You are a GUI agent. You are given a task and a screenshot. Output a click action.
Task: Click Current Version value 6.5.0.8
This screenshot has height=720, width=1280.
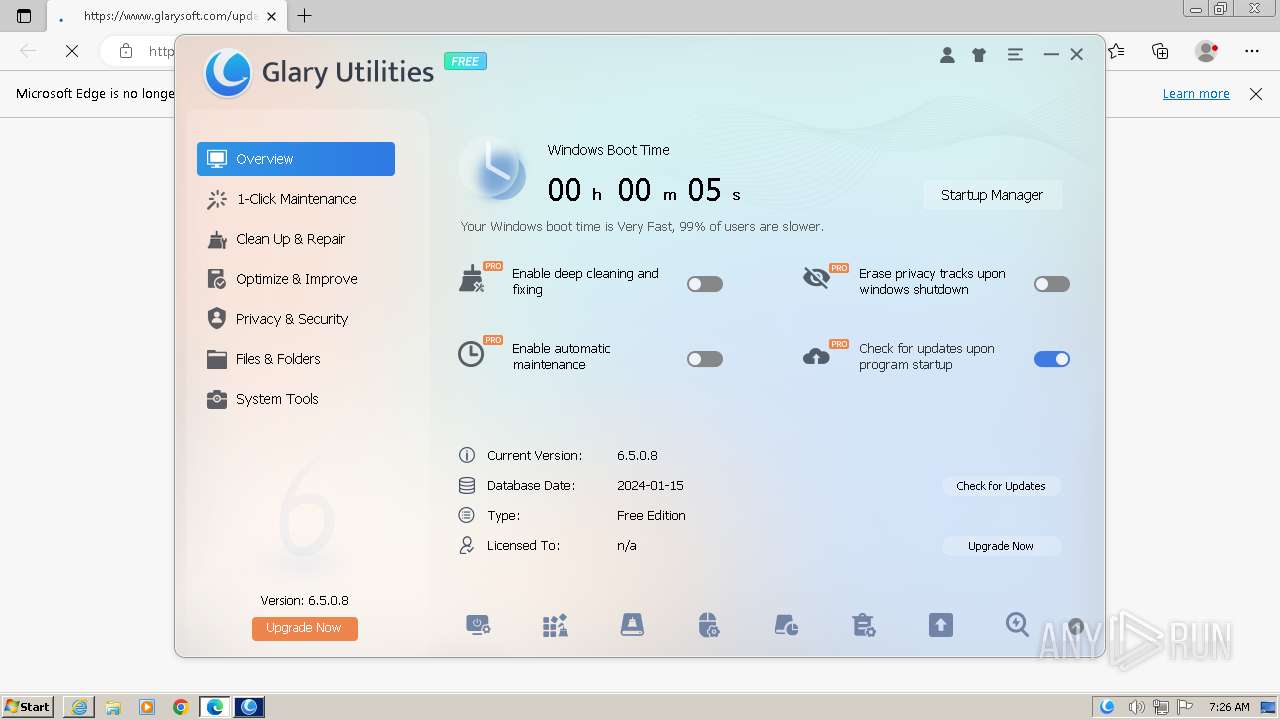pyautogui.click(x=637, y=456)
